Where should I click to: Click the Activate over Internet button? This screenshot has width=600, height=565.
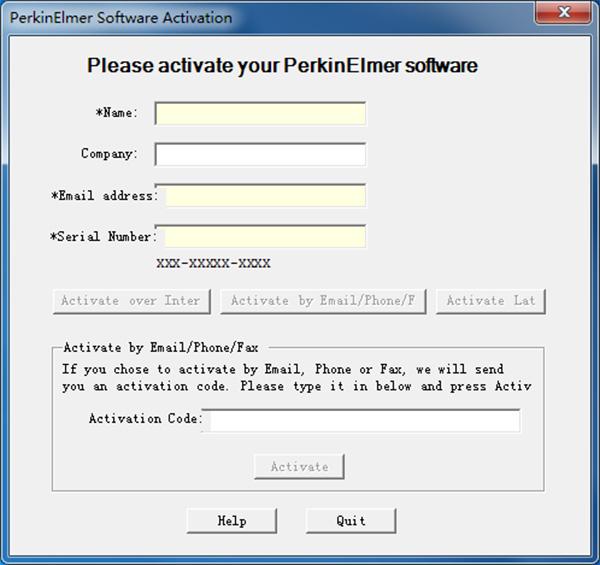coord(132,301)
